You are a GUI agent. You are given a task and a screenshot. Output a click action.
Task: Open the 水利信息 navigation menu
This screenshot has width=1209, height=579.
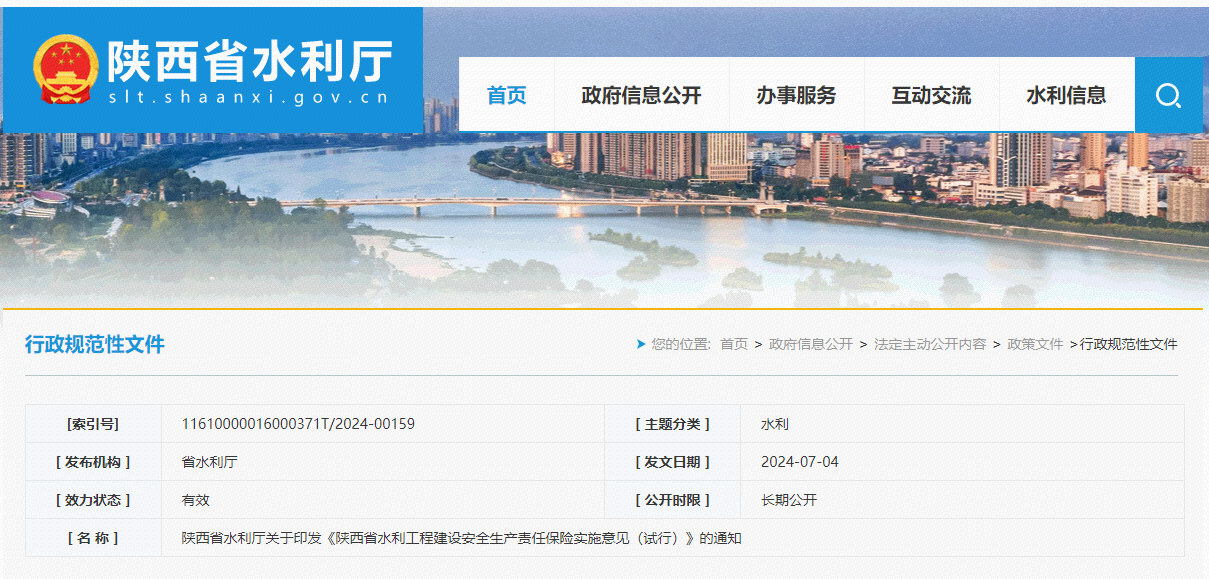[x=1066, y=95]
